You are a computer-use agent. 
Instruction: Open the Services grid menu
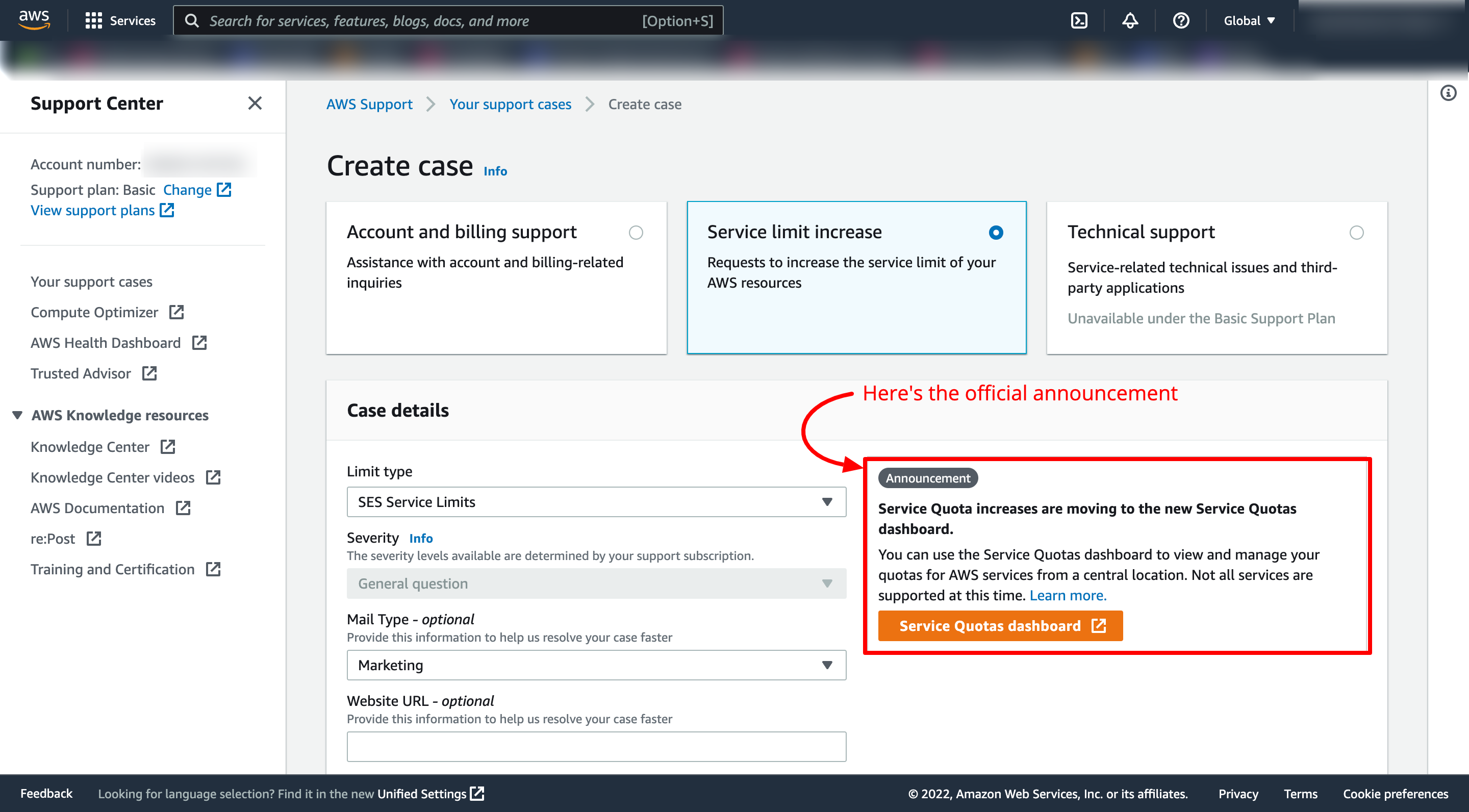point(120,20)
